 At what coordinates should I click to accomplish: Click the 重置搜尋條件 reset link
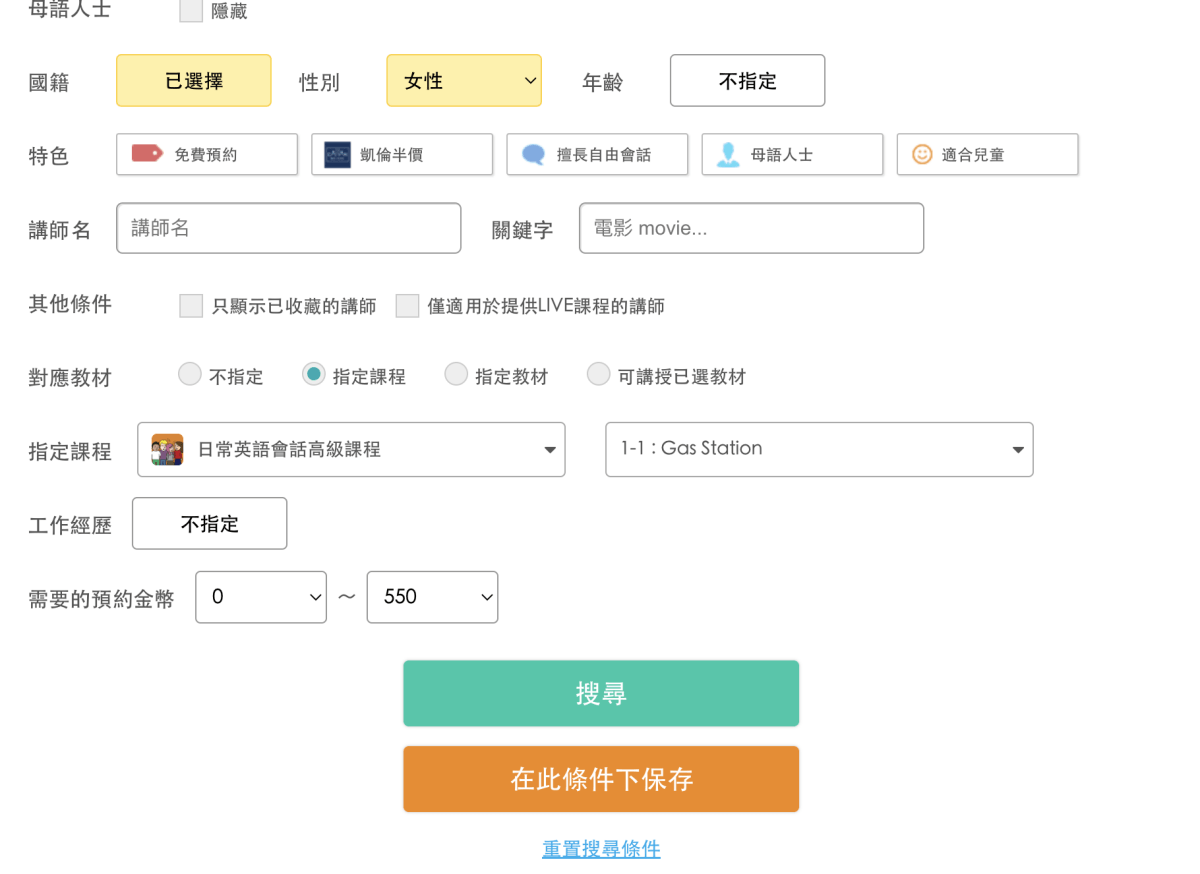[x=600, y=848]
